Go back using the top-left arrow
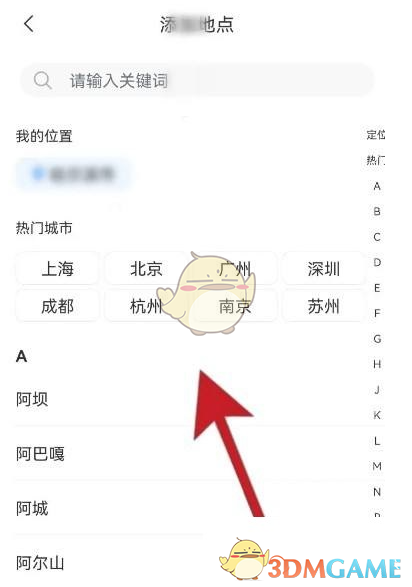 [x=29, y=24]
